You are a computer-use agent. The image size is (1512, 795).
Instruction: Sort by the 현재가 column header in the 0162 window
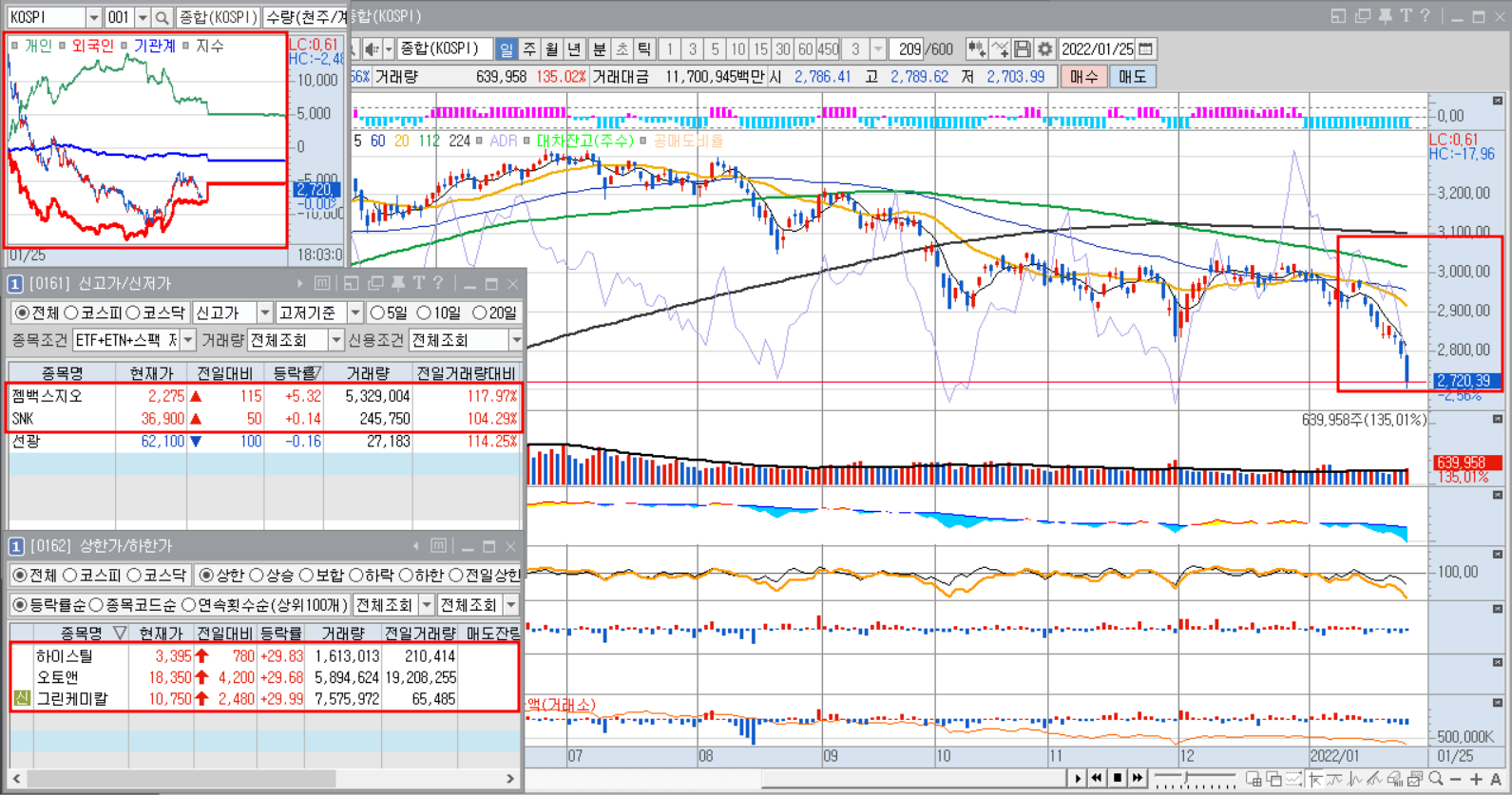(x=161, y=633)
